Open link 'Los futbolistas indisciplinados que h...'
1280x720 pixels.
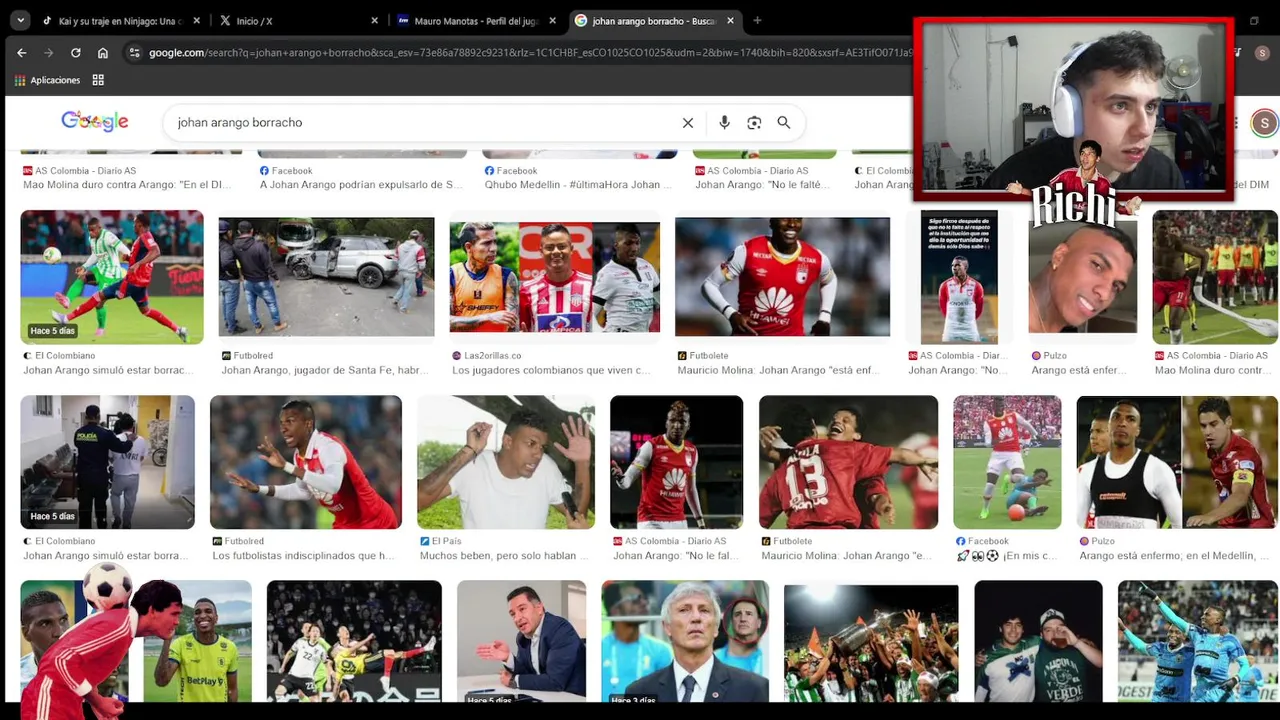click(304, 556)
